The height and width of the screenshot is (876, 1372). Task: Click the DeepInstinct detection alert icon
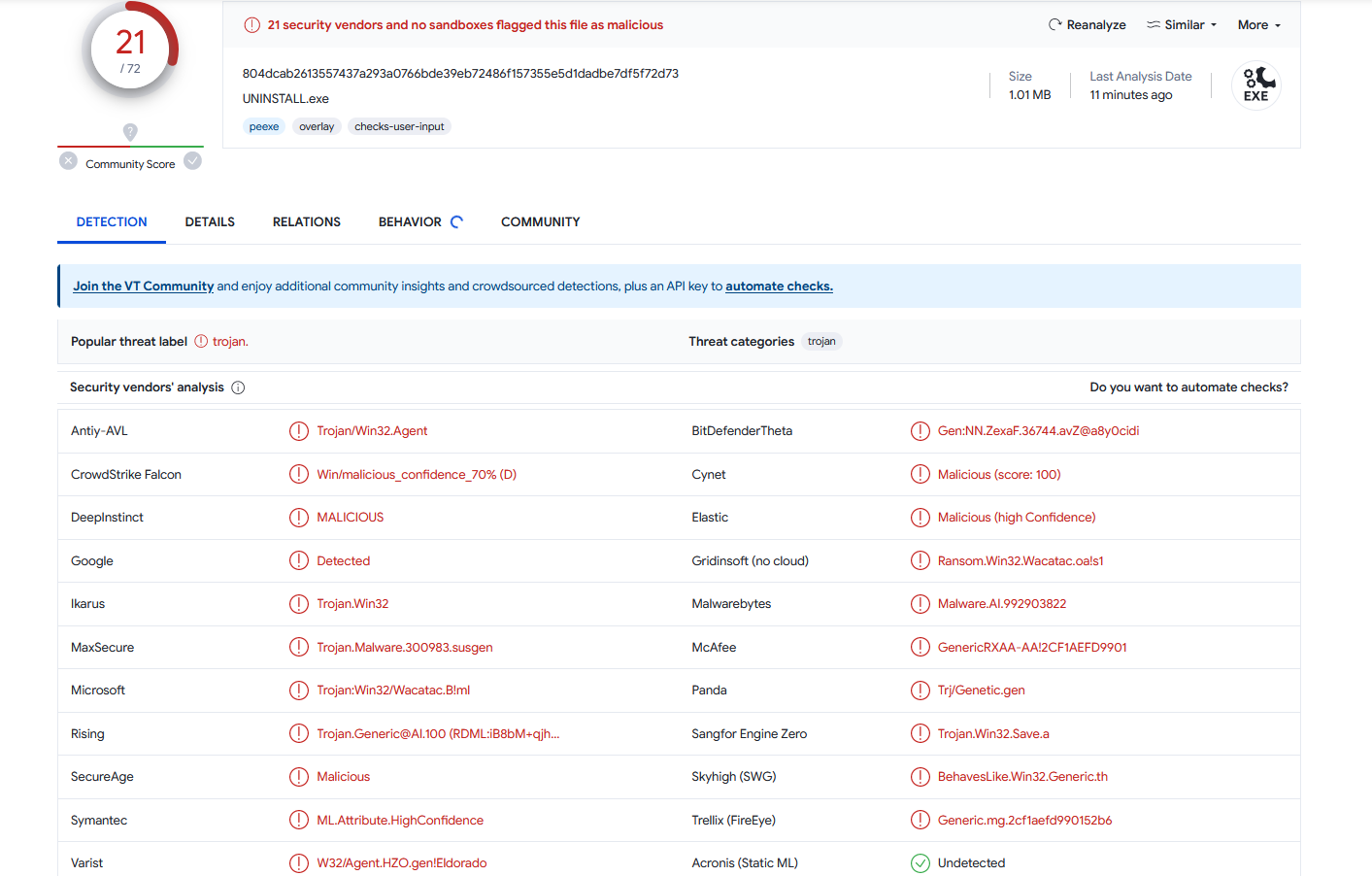click(299, 518)
